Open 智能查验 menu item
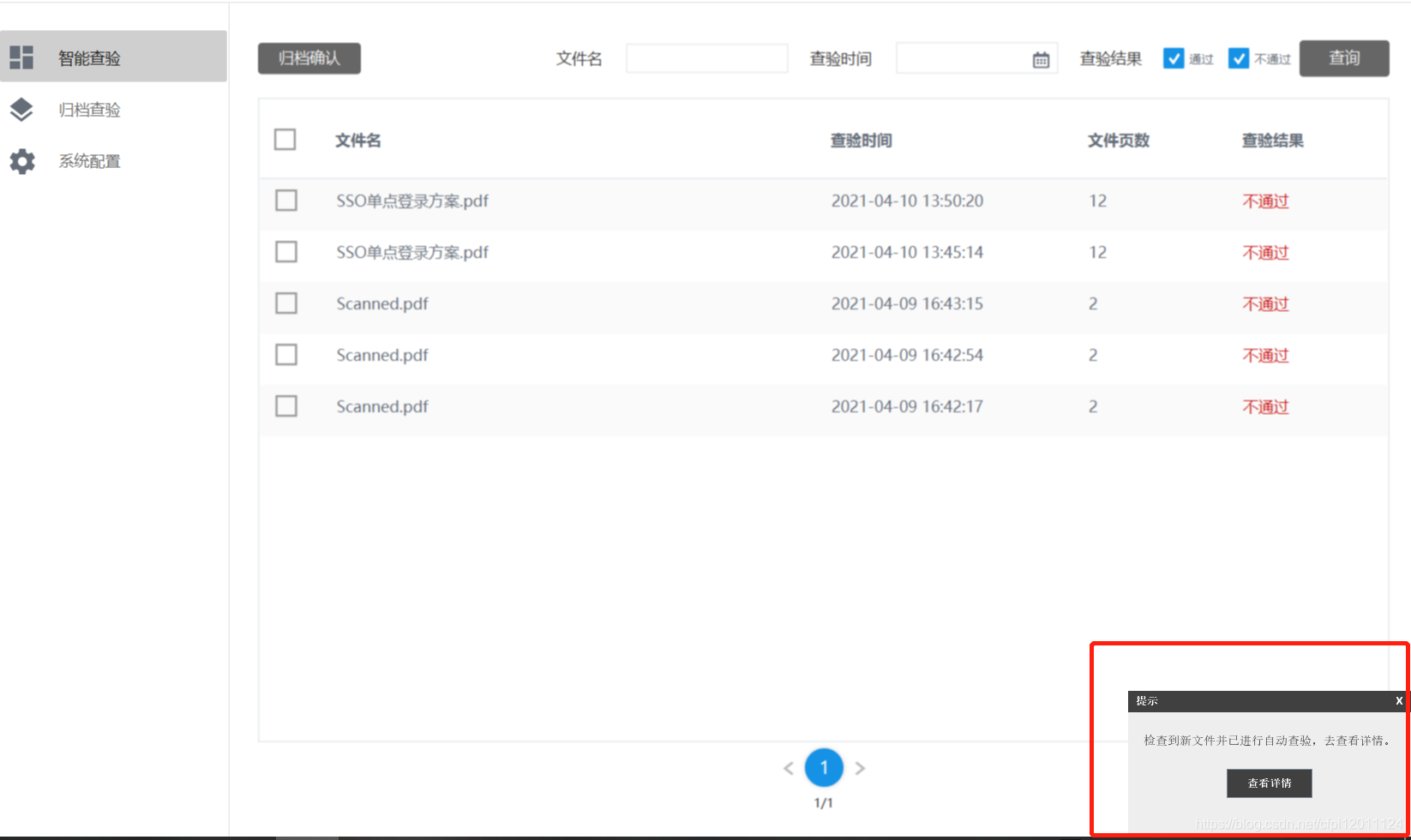This screenshot has height=840, width=1411. point(113,57)
